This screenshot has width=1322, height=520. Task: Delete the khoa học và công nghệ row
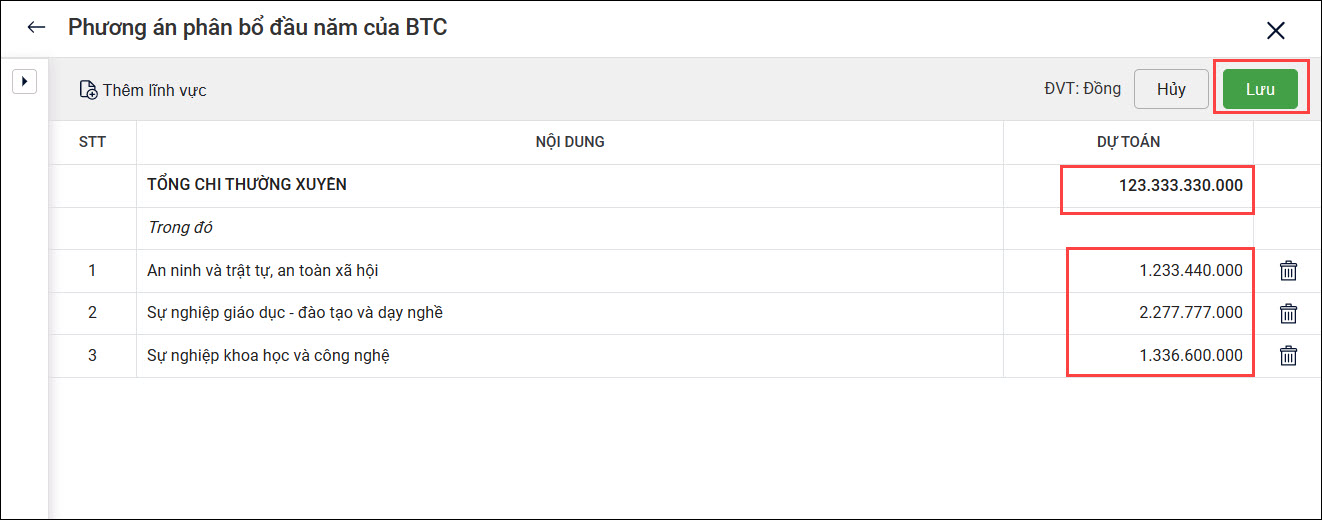[x=1288, y=356]
